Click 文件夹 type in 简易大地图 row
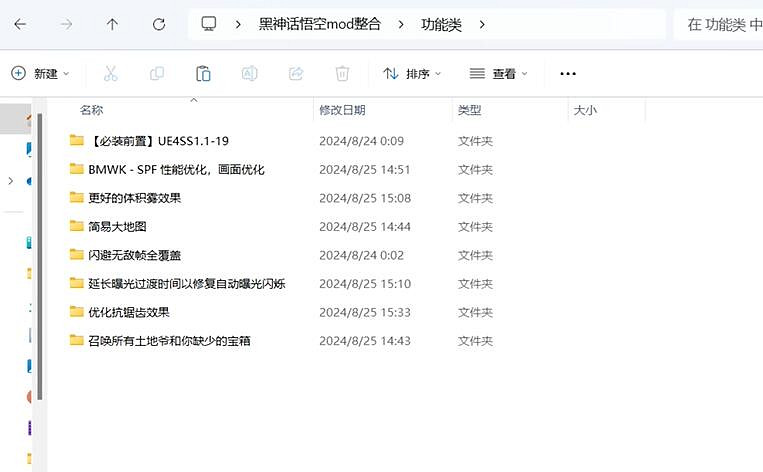Viewport: 763px width, 472px height. pos(475,227)
